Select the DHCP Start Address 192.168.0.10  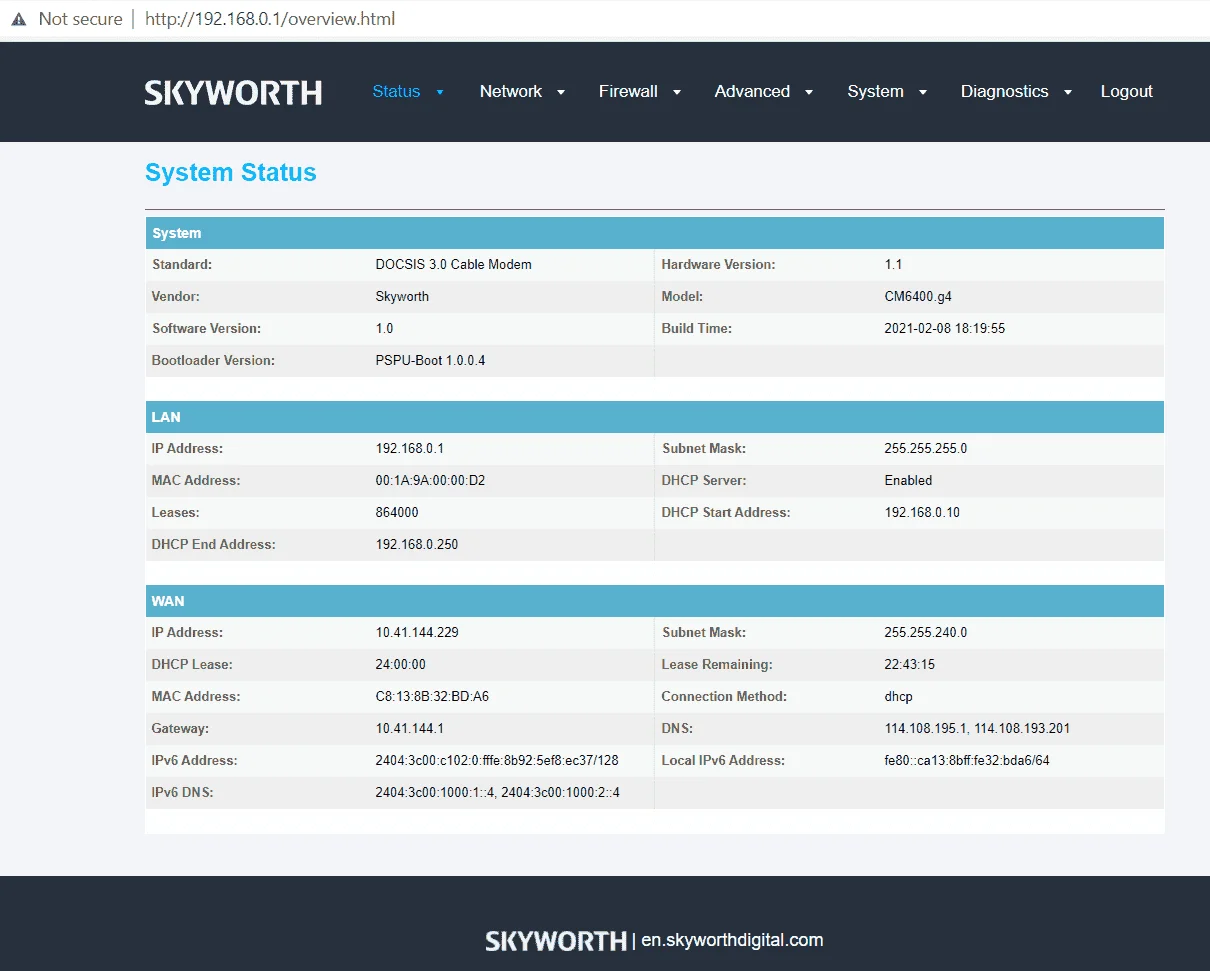(x=923, y=513)
